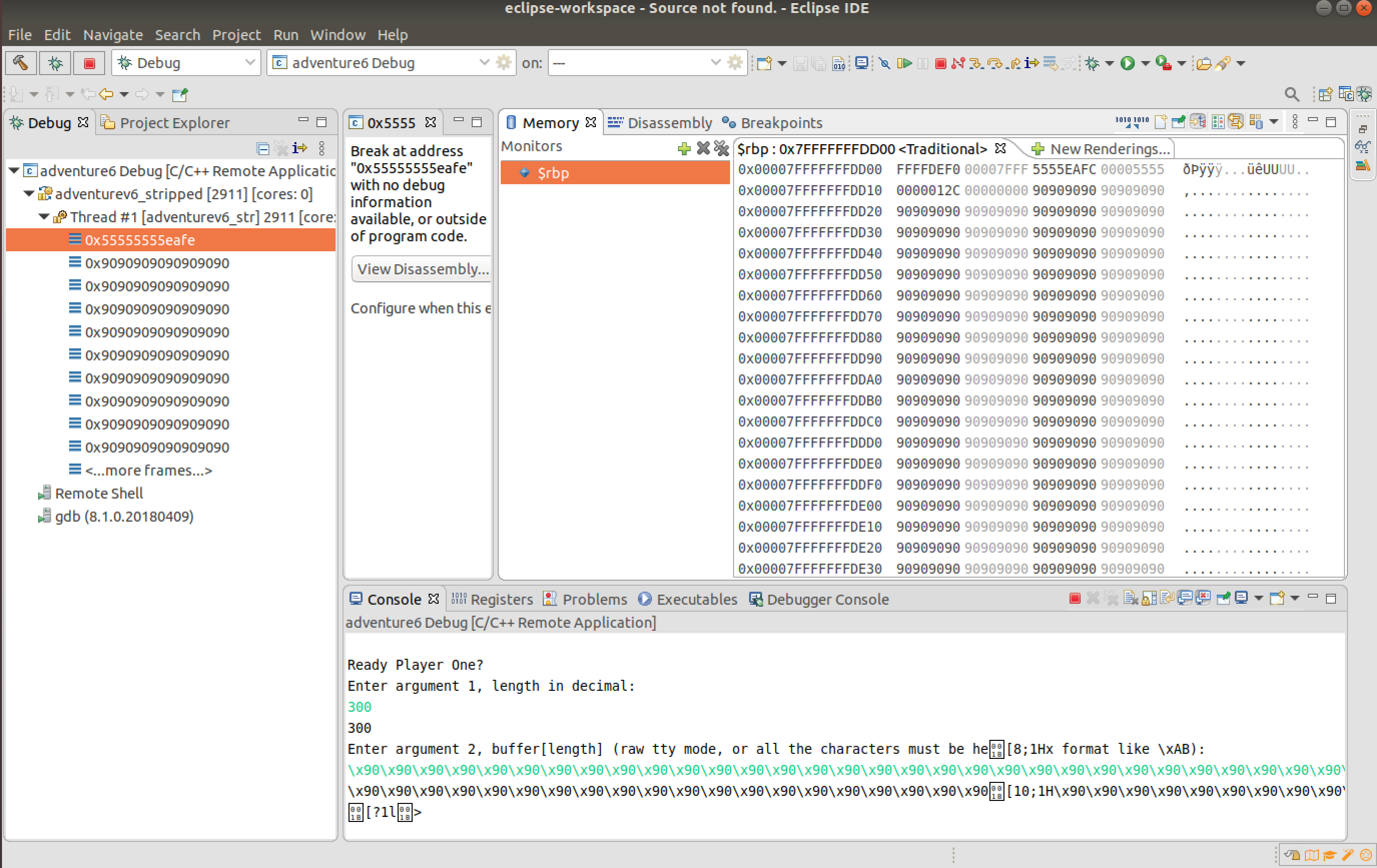Select the more frames stack entry
The width and height of the screenshot is (1377, 868).
click(x=148, y=471)
